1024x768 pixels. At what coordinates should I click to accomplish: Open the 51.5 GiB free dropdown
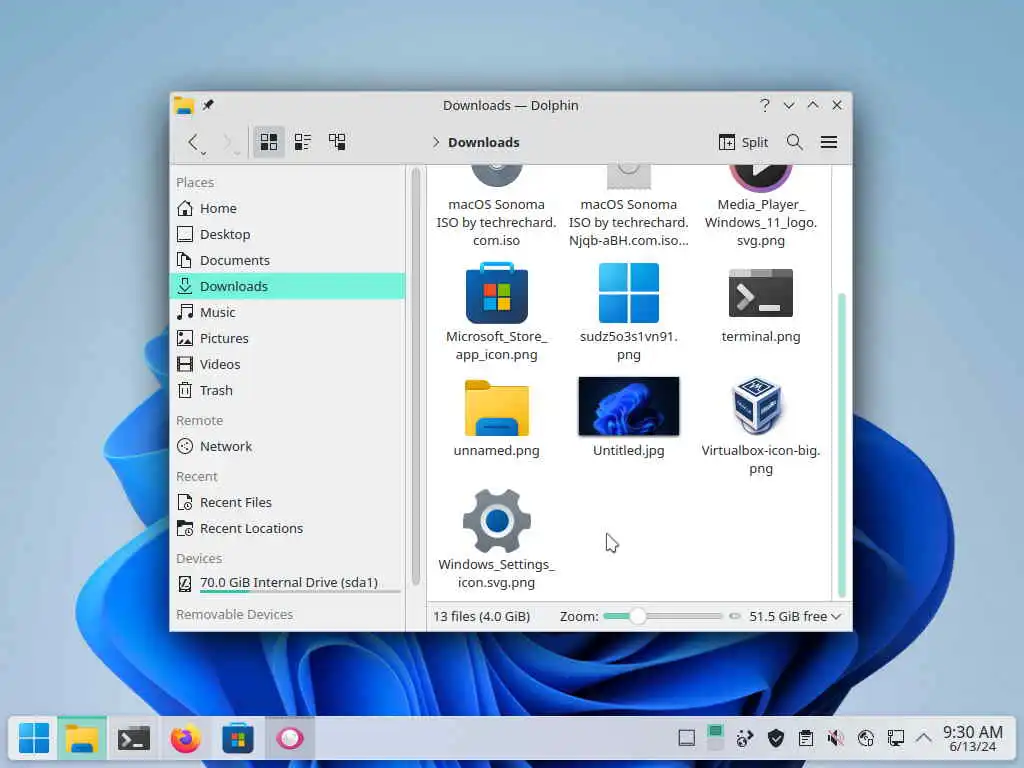click(x=795, y=616)
